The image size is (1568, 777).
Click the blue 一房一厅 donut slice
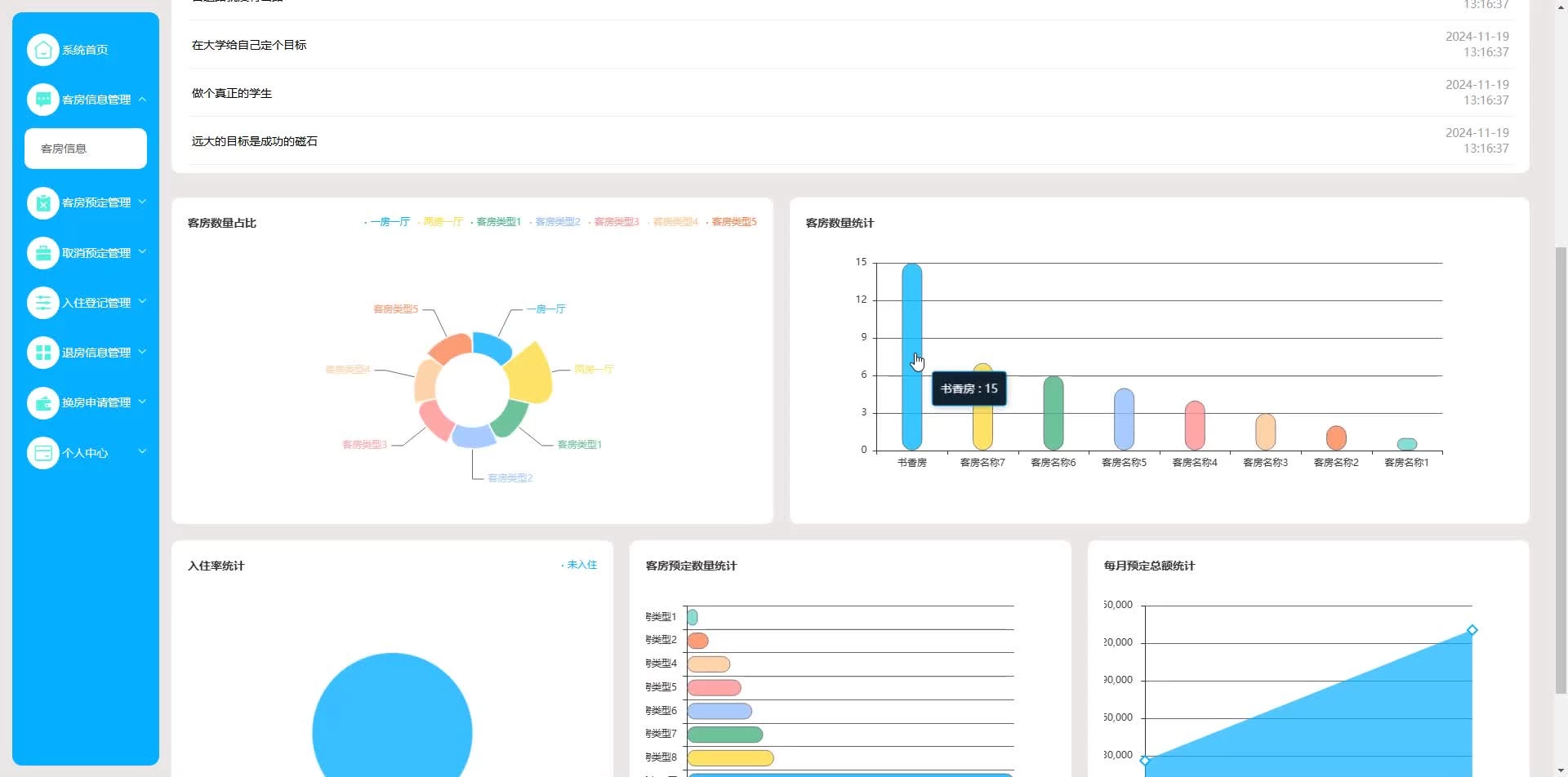pos(492,347)
